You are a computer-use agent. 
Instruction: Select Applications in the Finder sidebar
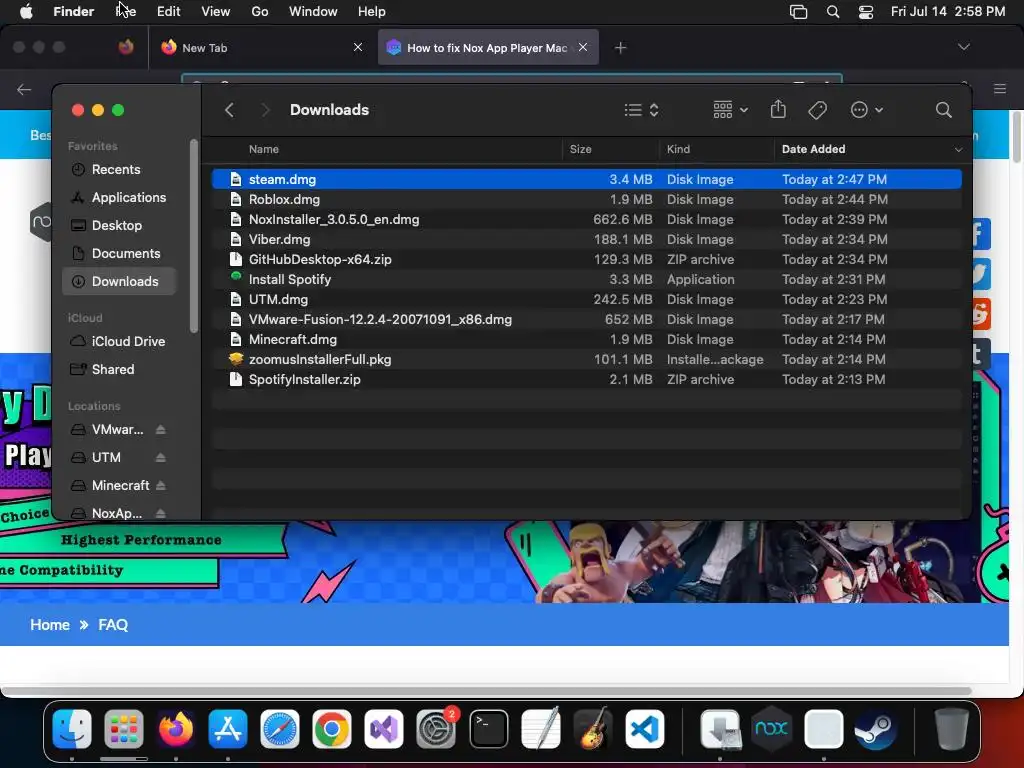click(120, 197)
